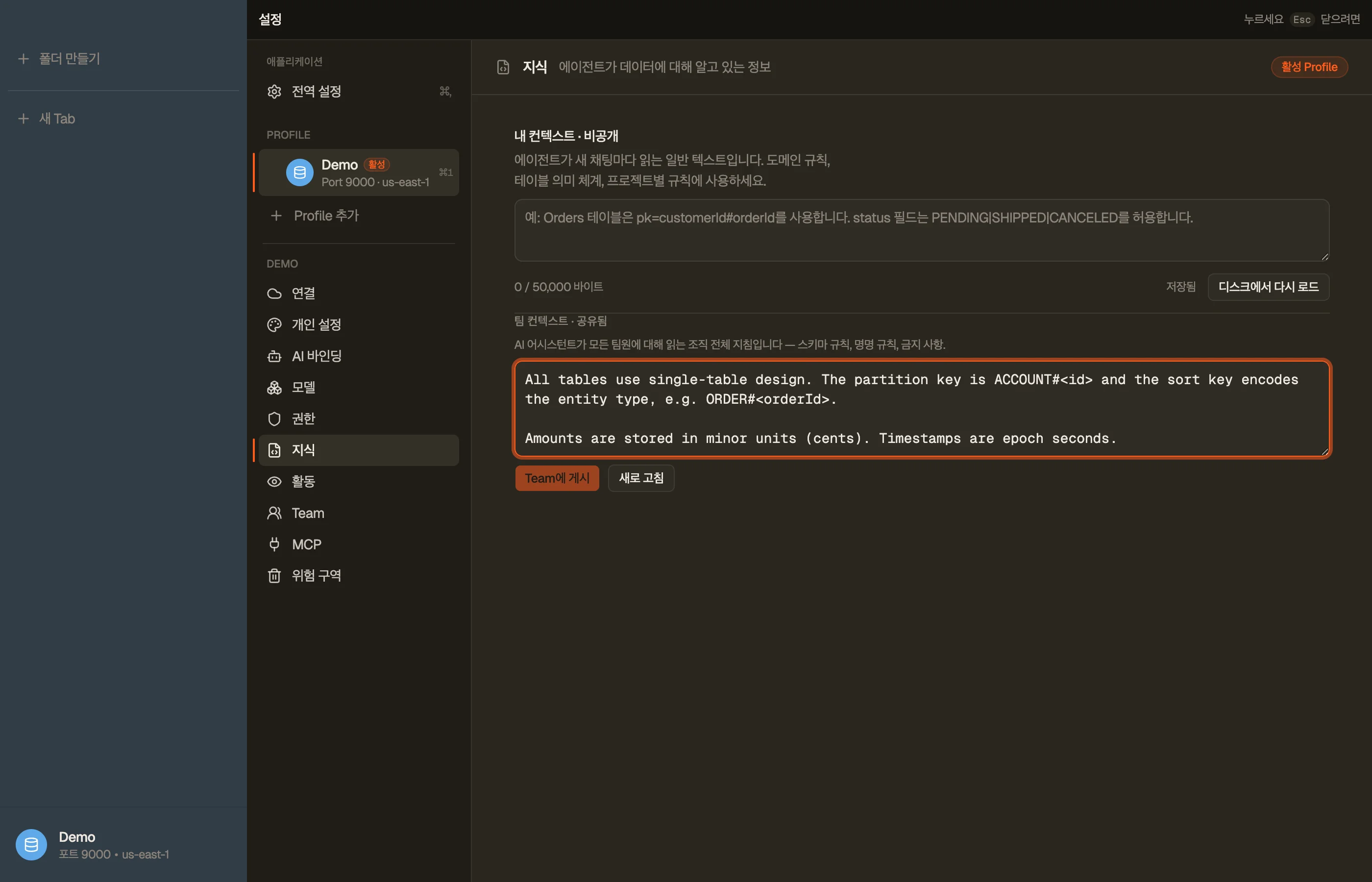Image resolution: width=1372 pixels, height=882 pixels.
Task: Click the 설정 title in top bar
Action: coord(270,20)
